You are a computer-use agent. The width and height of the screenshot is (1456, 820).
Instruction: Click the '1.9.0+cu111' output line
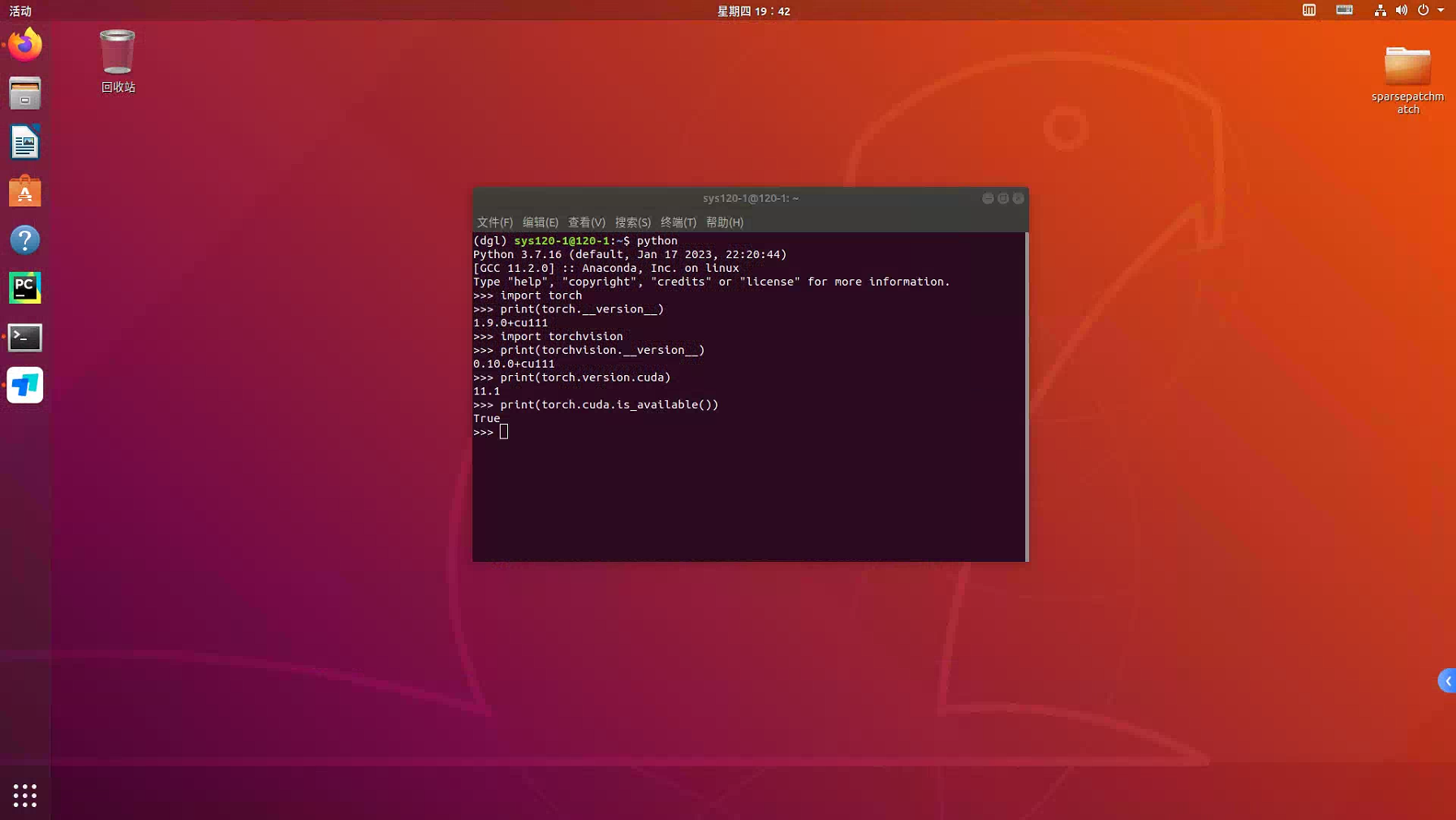click(x=510, y=322)
